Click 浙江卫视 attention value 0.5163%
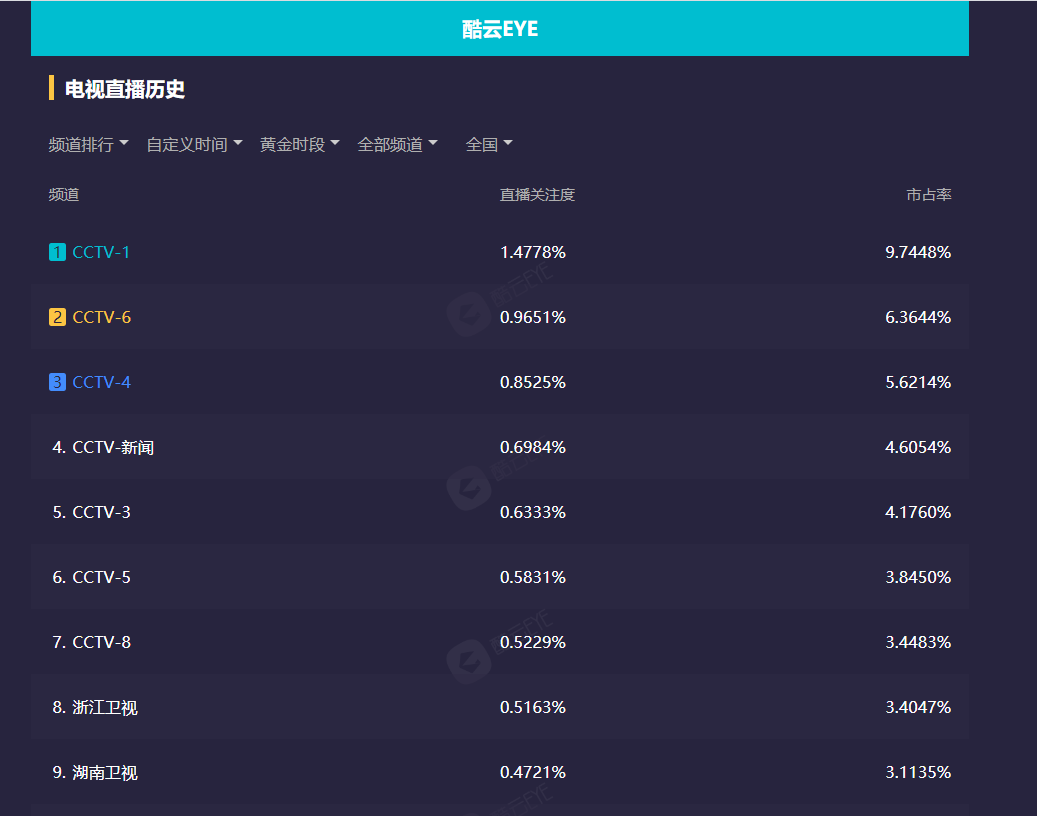Viewport: 1037px width, 816px height. pyautogui.click(x=533, y=707)
